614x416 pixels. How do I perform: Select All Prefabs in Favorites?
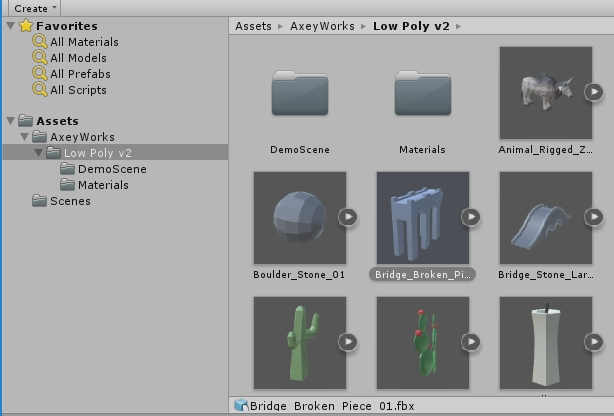pos(80,74)
